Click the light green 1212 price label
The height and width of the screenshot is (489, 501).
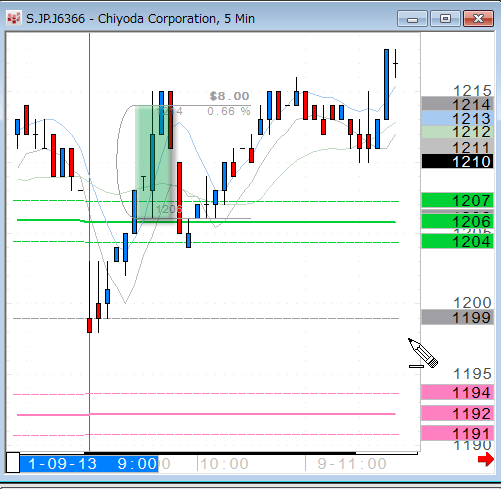pos(457,132)
